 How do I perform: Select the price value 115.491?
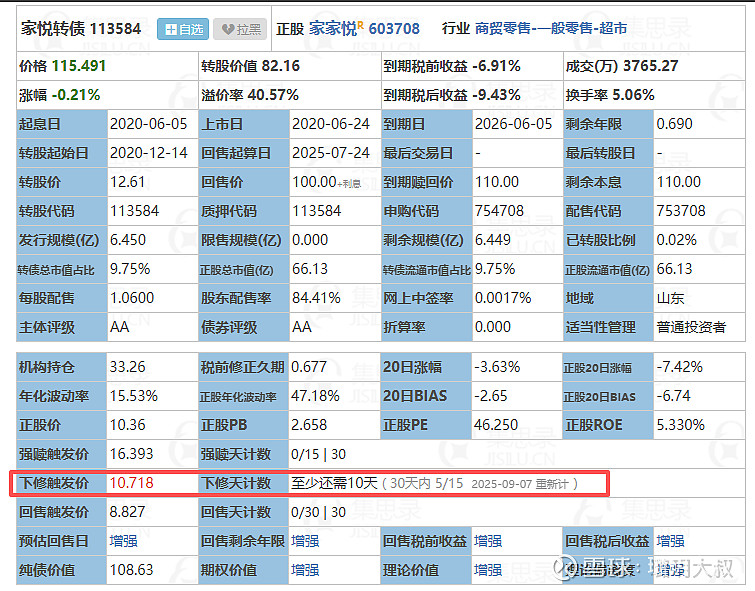(x=78, y=66)
